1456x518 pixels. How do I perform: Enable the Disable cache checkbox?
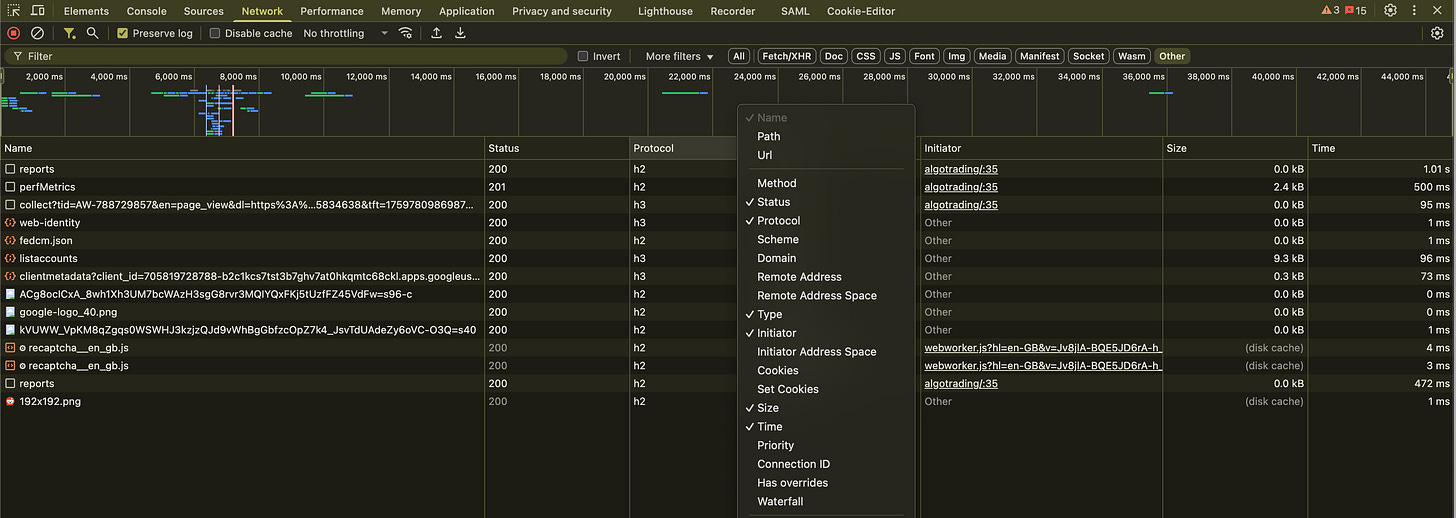click(215, 33)
